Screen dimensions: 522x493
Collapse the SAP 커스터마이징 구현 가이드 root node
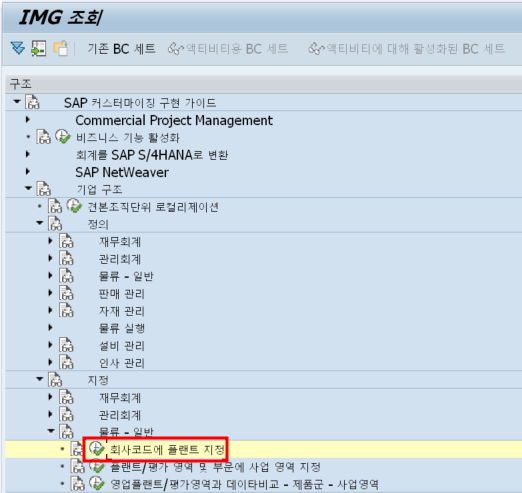pyautogui.click(x=17, y=101)
